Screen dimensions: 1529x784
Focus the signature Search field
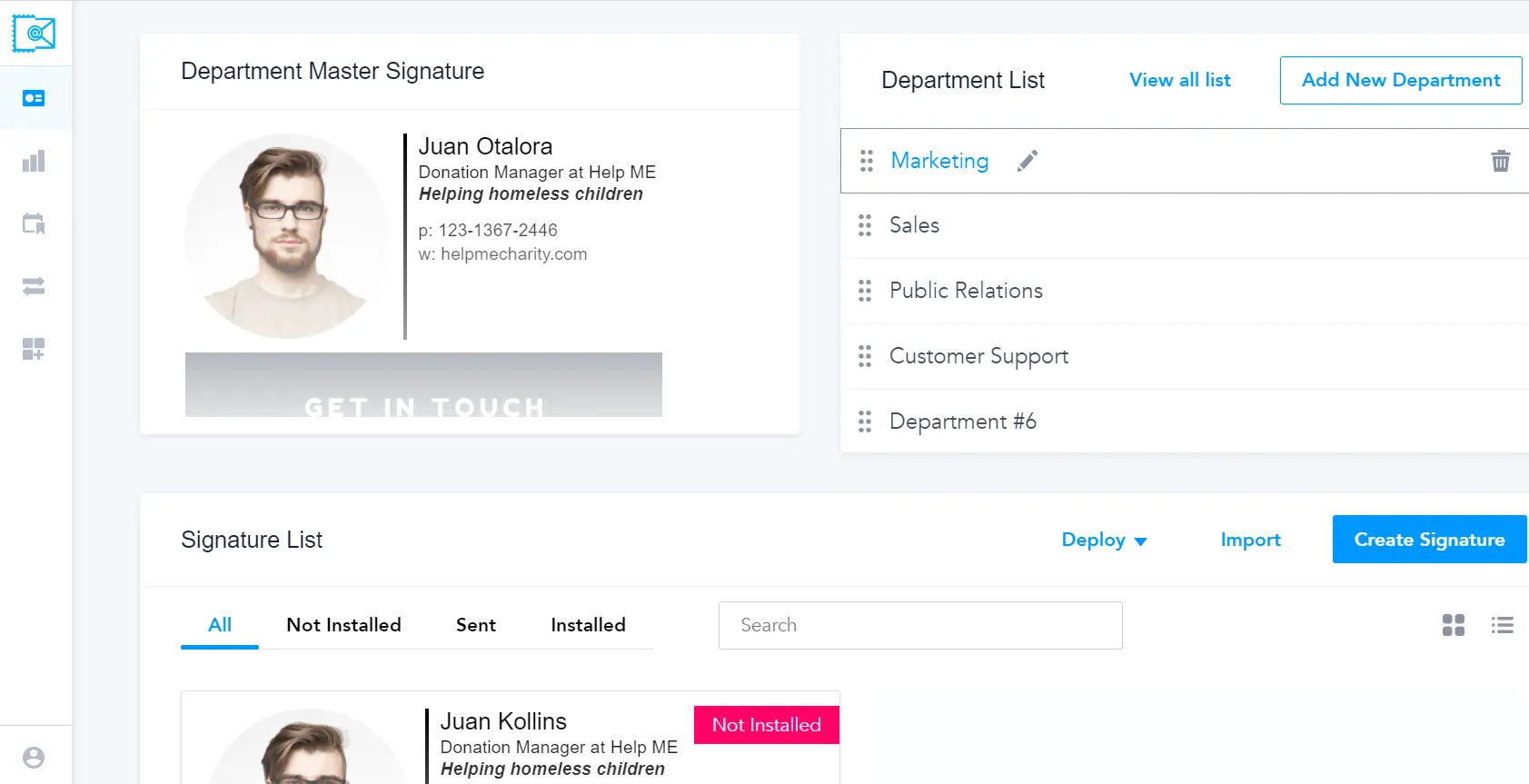coord(920,625)
